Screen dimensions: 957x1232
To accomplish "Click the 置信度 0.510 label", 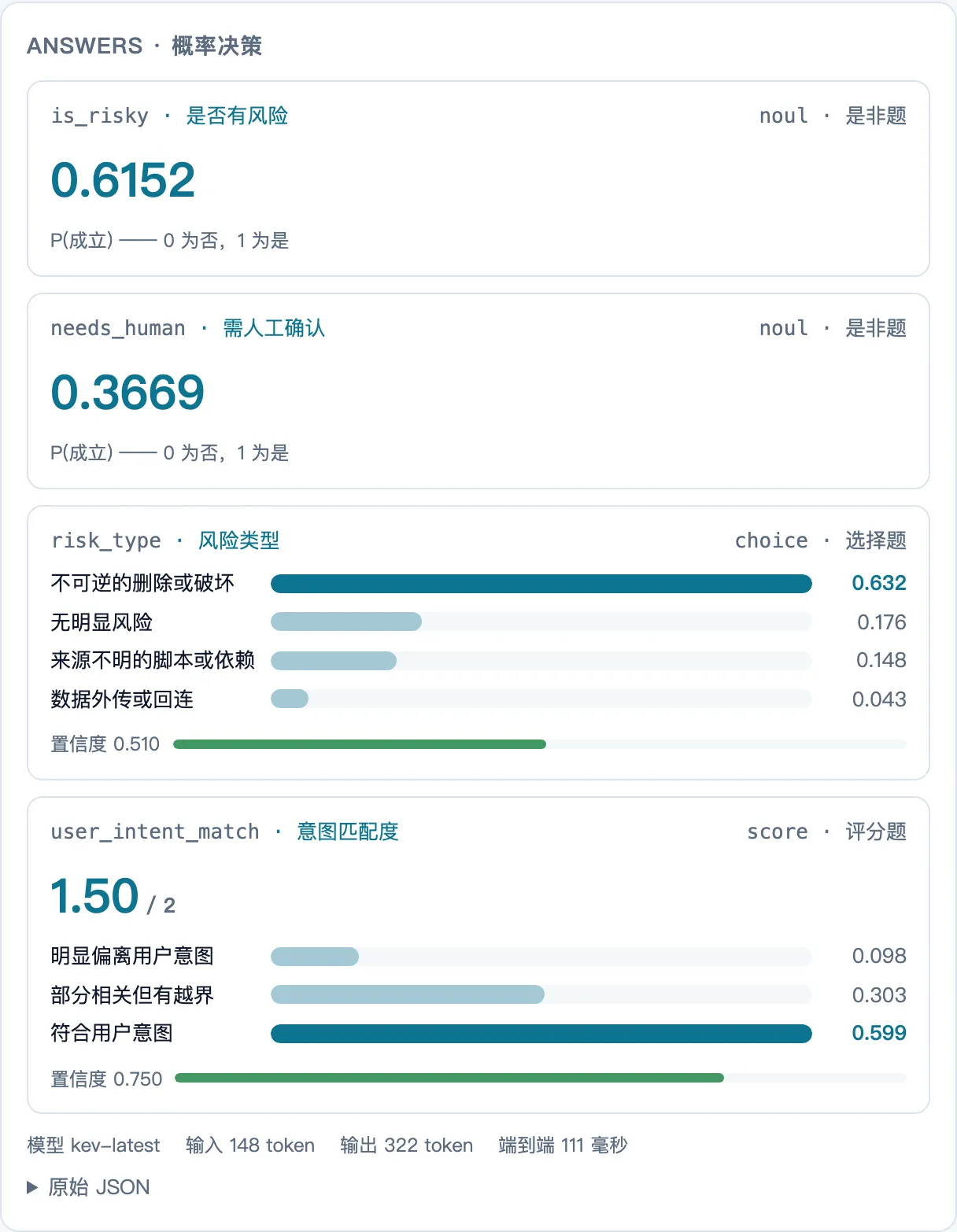I will click(x=105, y=744).
